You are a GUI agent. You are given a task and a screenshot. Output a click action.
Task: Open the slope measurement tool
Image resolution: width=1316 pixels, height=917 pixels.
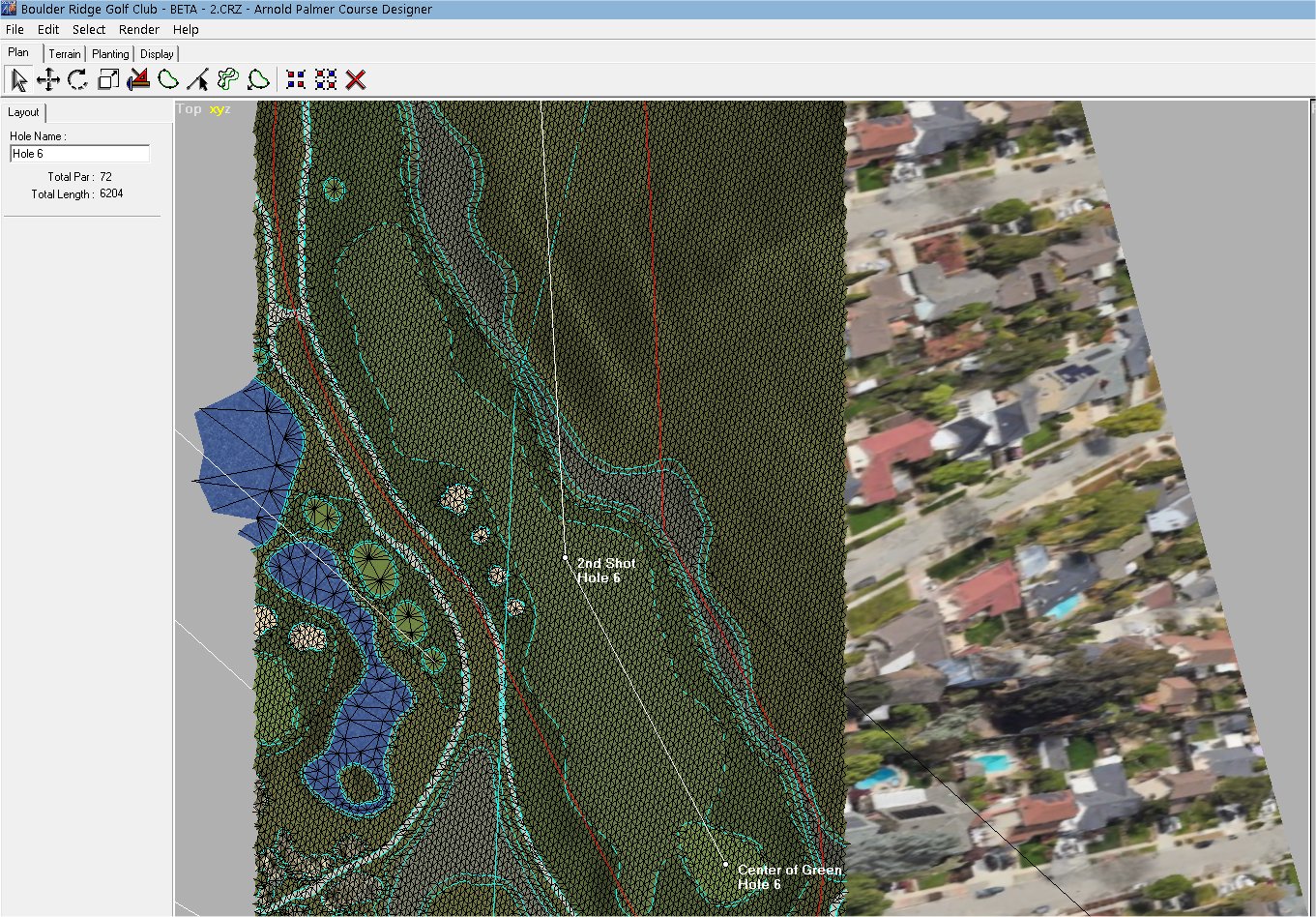[x=137, y=79]
